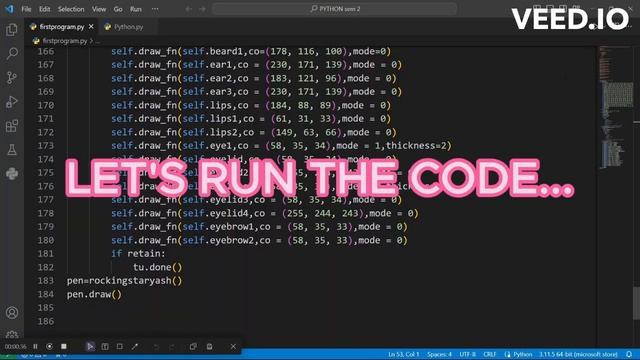Screen dimensions: 640x360
Task: Click the copy icon in recorder toolbar
Action: [193, 347]
